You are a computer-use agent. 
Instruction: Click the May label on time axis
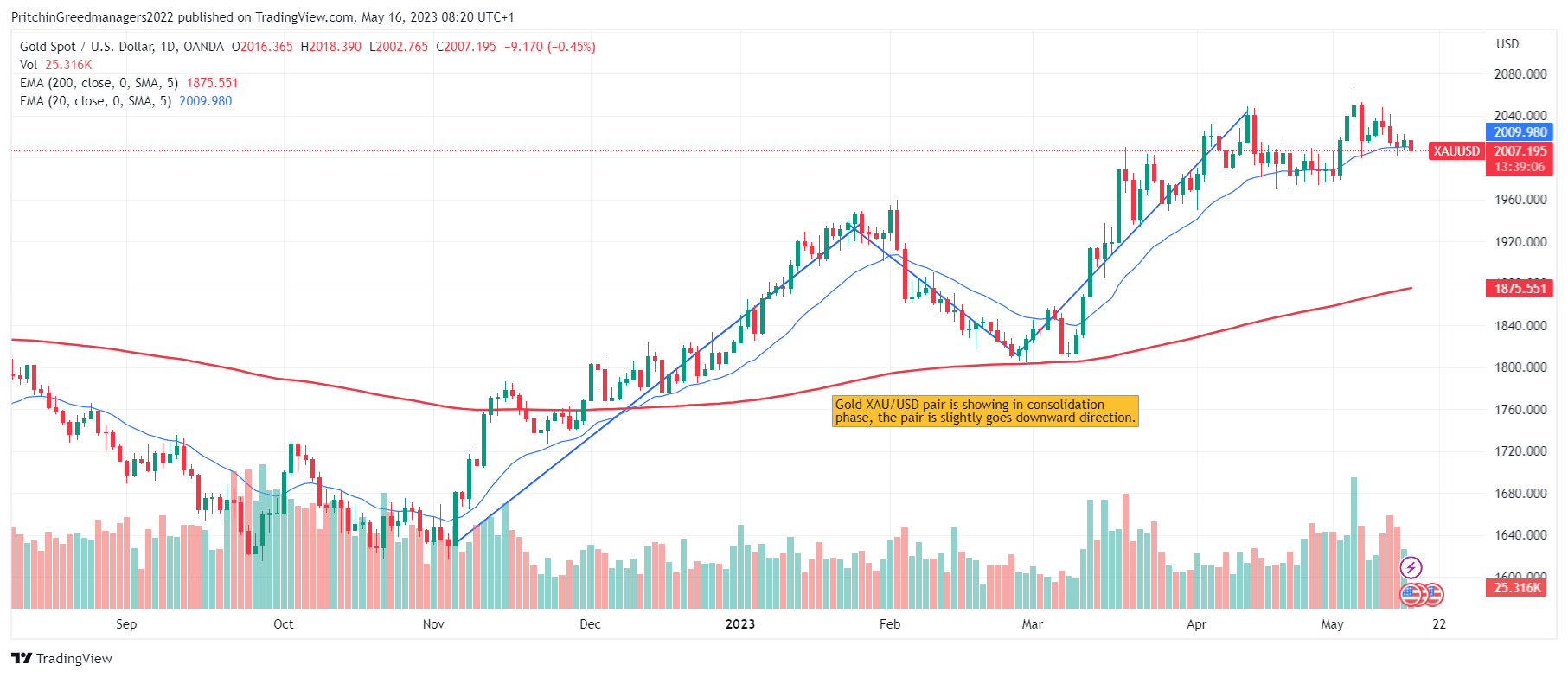[x=1333, y=624]
